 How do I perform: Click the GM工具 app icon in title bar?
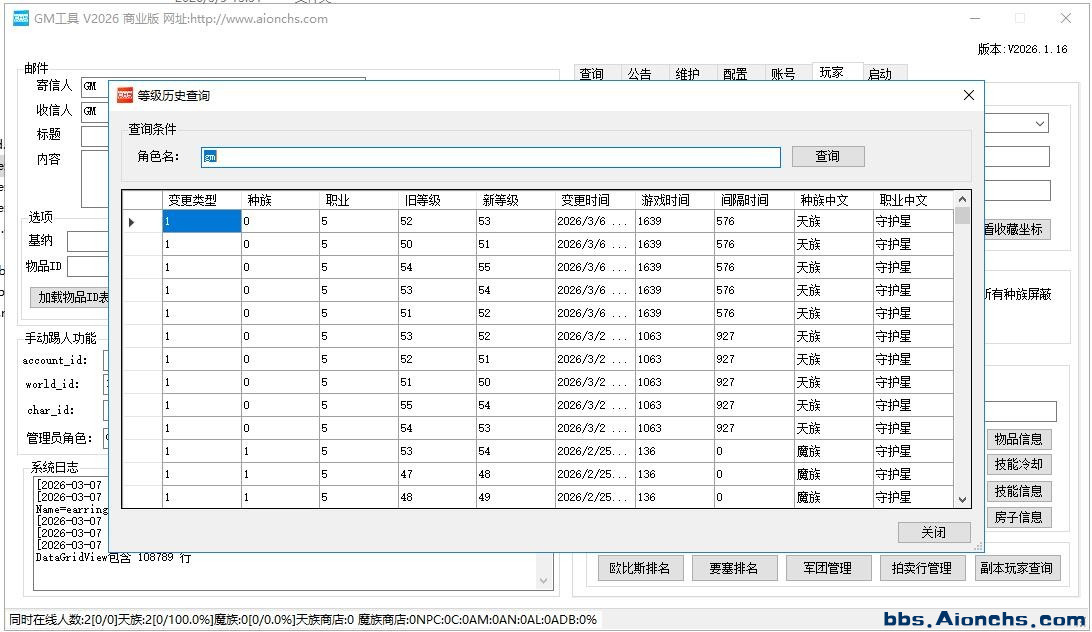point(20,18)
